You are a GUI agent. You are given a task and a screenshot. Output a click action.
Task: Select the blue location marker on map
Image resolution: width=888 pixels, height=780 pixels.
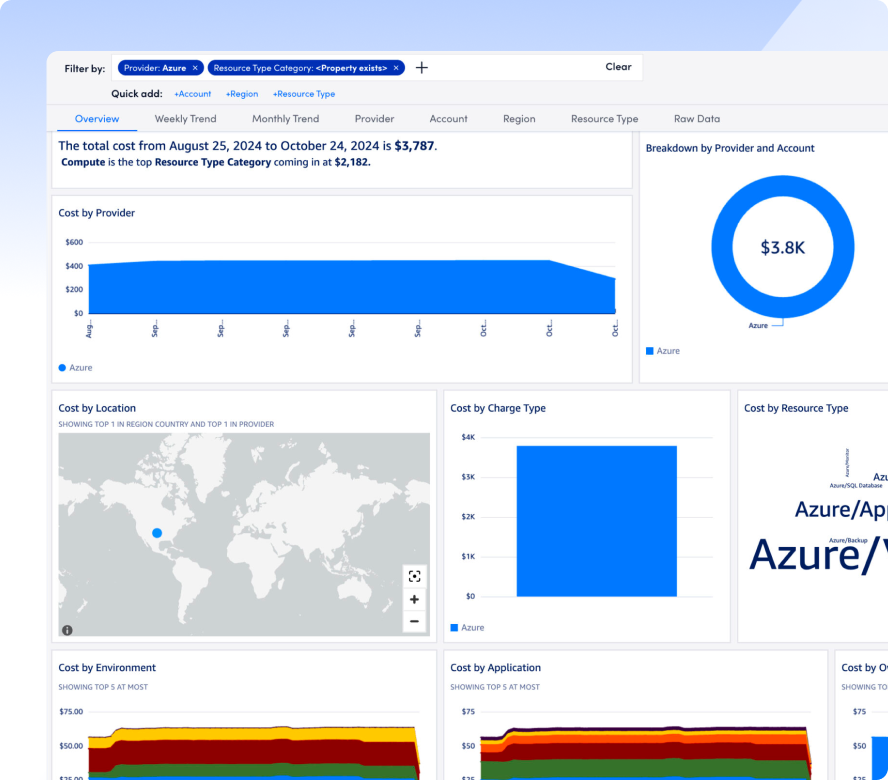tap(157, 532)
